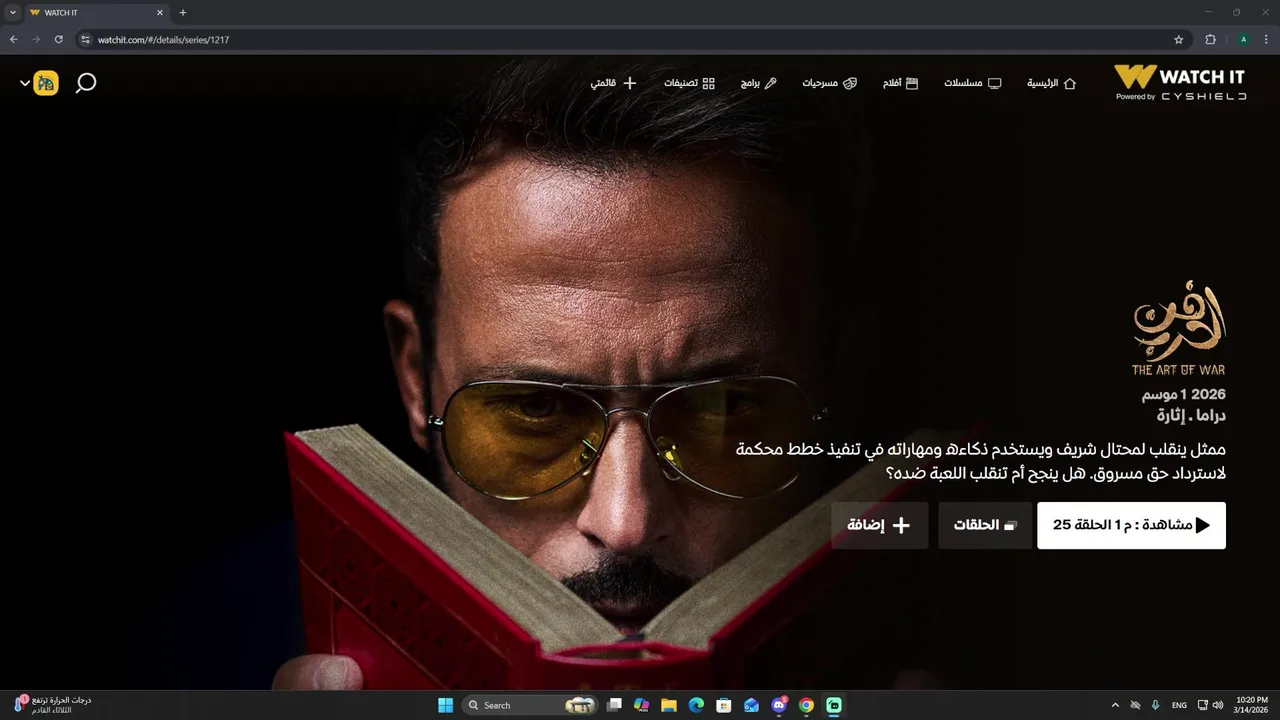The width and height of the screenshot is (1280, 720).
Task: Open أفلام movies section
Action: pyautogui.click(x=900, y=83)
